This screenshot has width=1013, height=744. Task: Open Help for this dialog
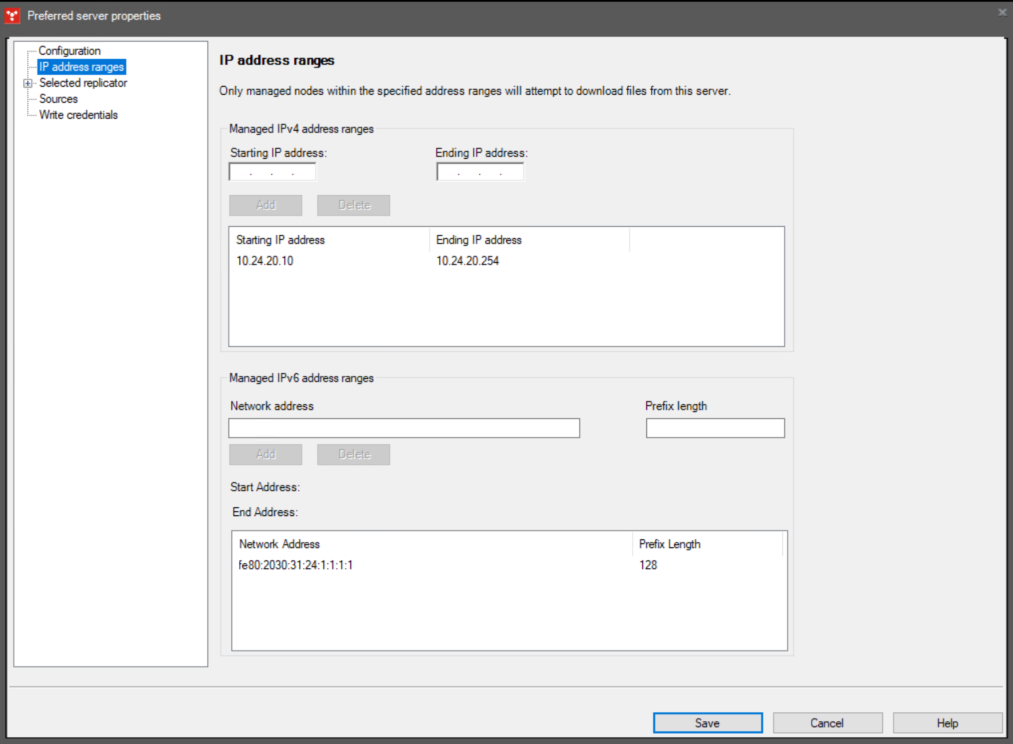coord(947,723)
